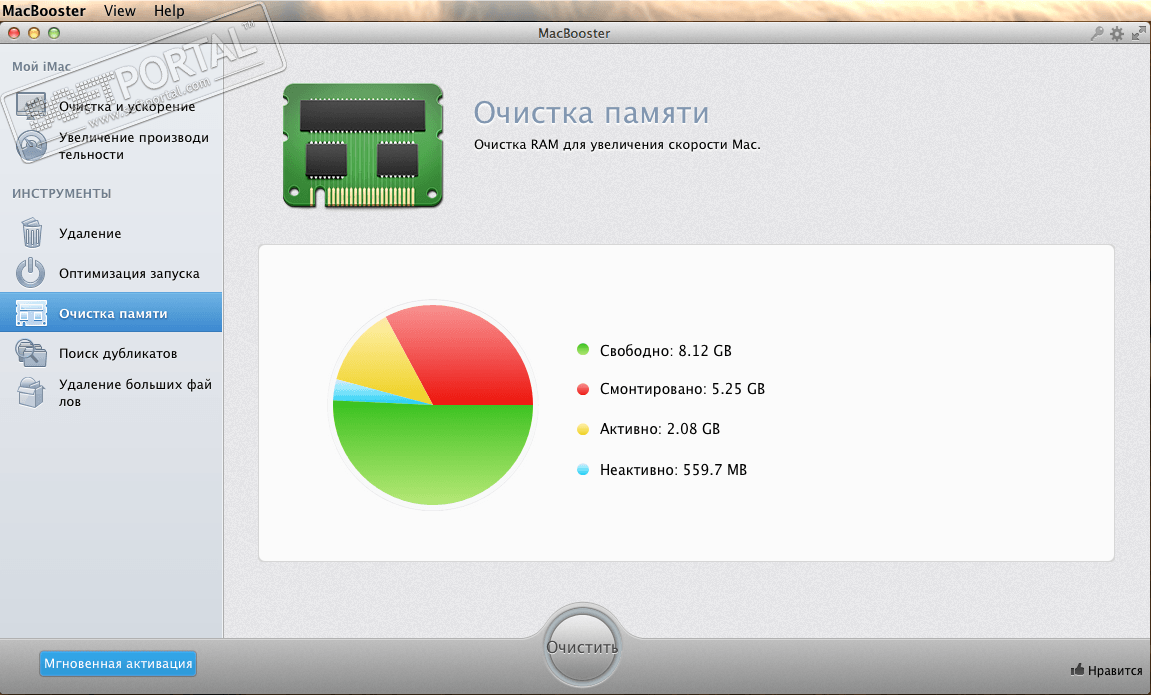The height and width of the screenshot is (695, 1151).
Task: Click the yellow dot next to Активно
Action: (583, 429)
